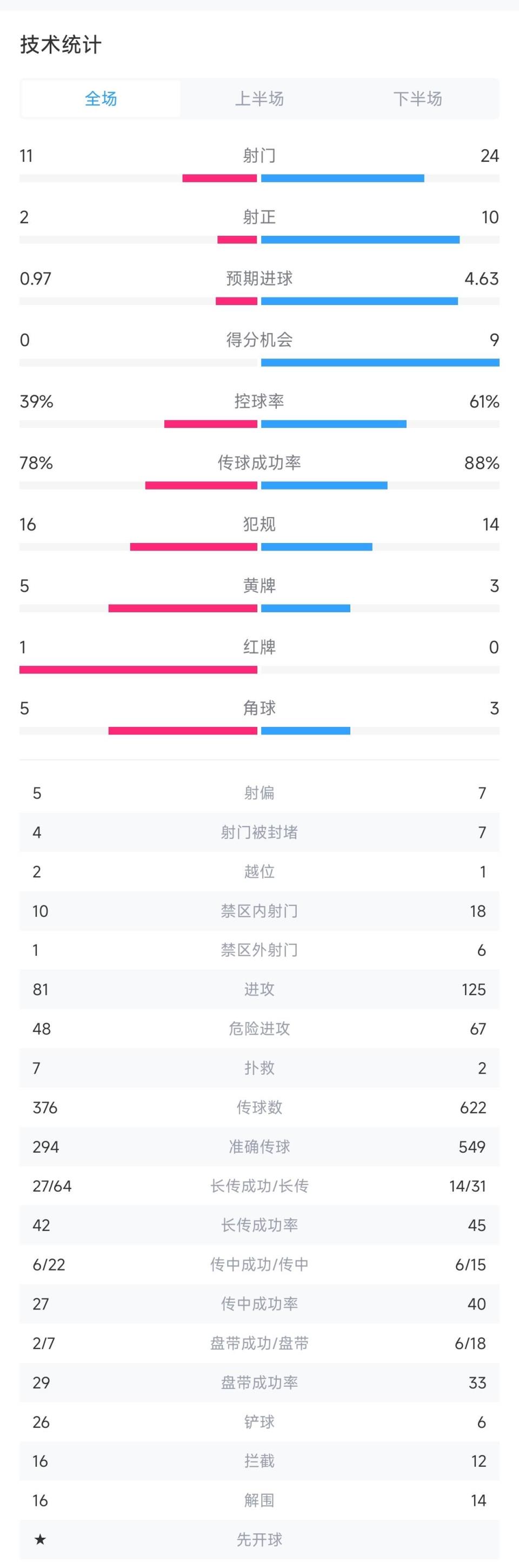Click the 传球成功率 stat label
The height and width of the screenshot is (1568, 519).
click(x=259, y=462)
